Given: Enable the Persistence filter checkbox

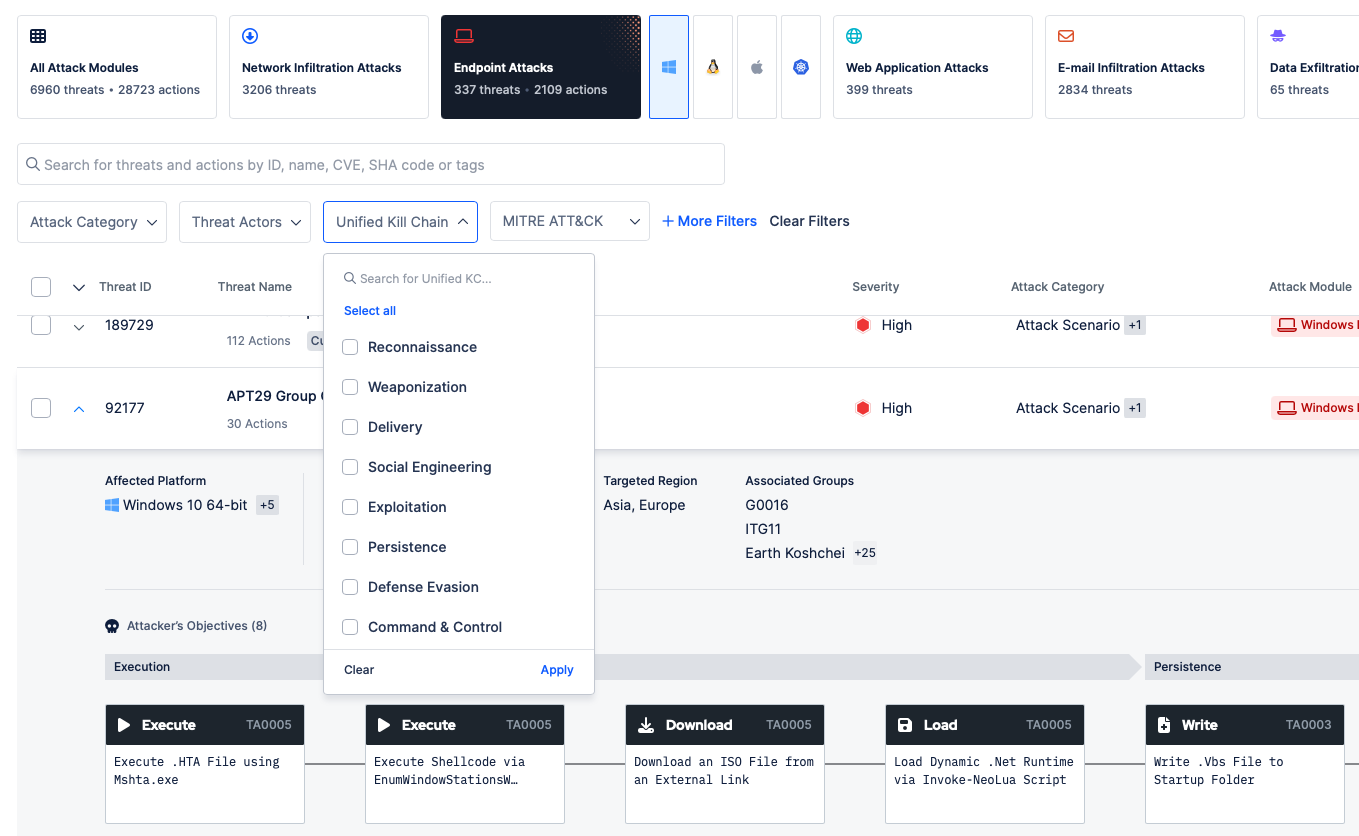Looking at the screenshot, I should (x=350, y=547).
